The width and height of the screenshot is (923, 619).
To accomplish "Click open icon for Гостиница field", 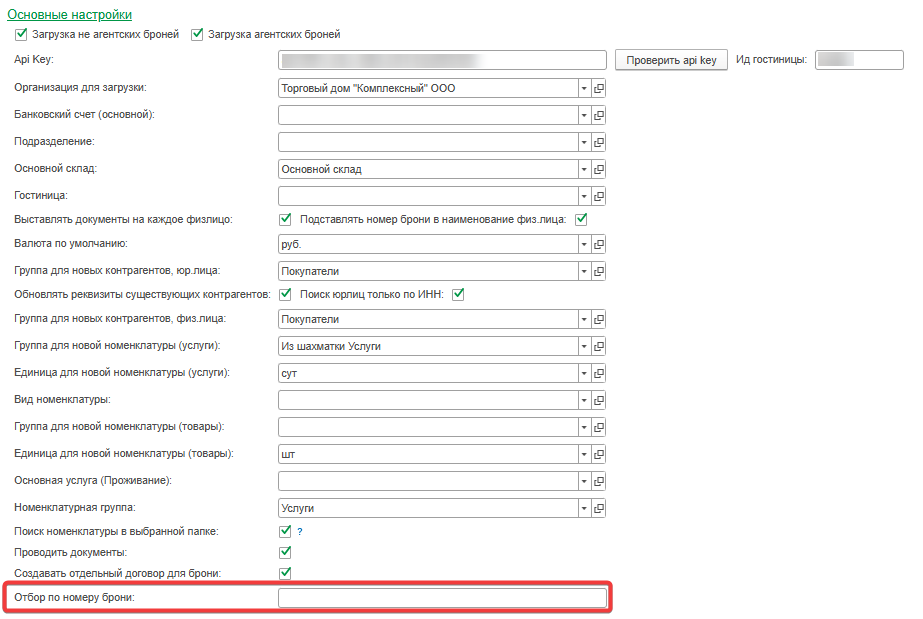I will point(600,196).
